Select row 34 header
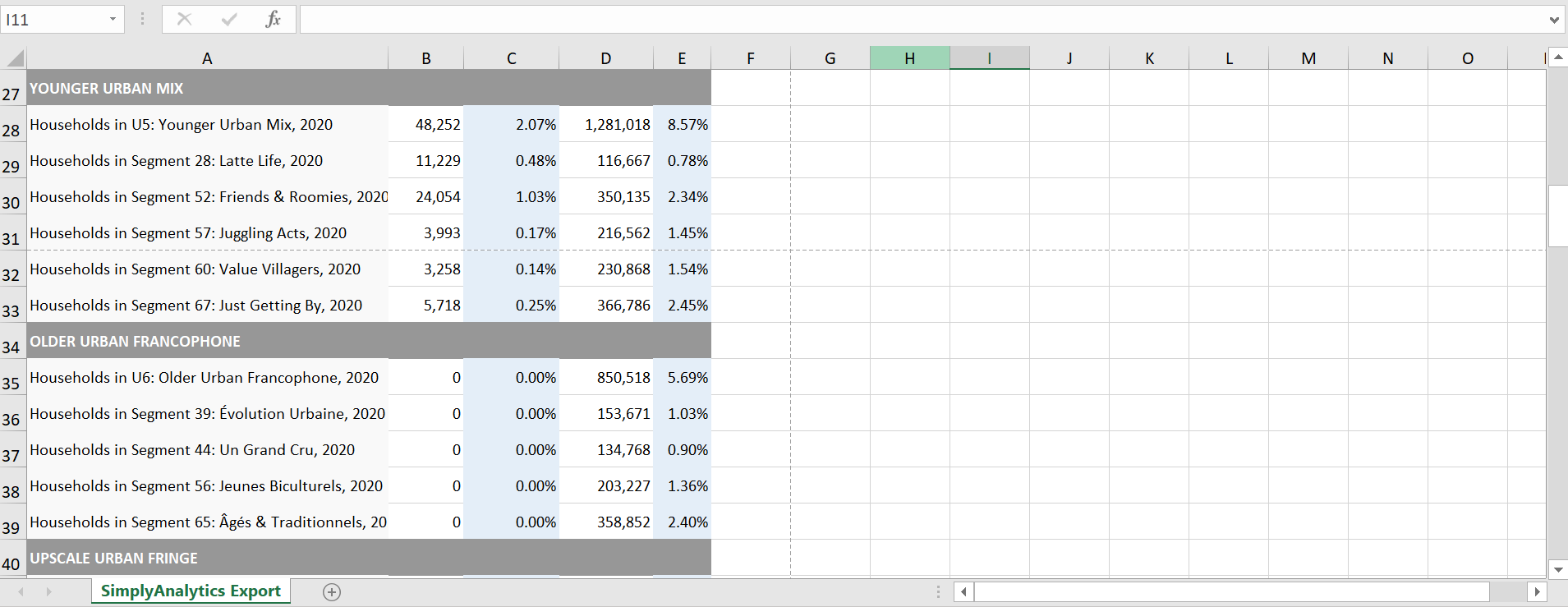Image resolution: width=1568 pixels, height=607 pixels. click(x=13, y=341)
